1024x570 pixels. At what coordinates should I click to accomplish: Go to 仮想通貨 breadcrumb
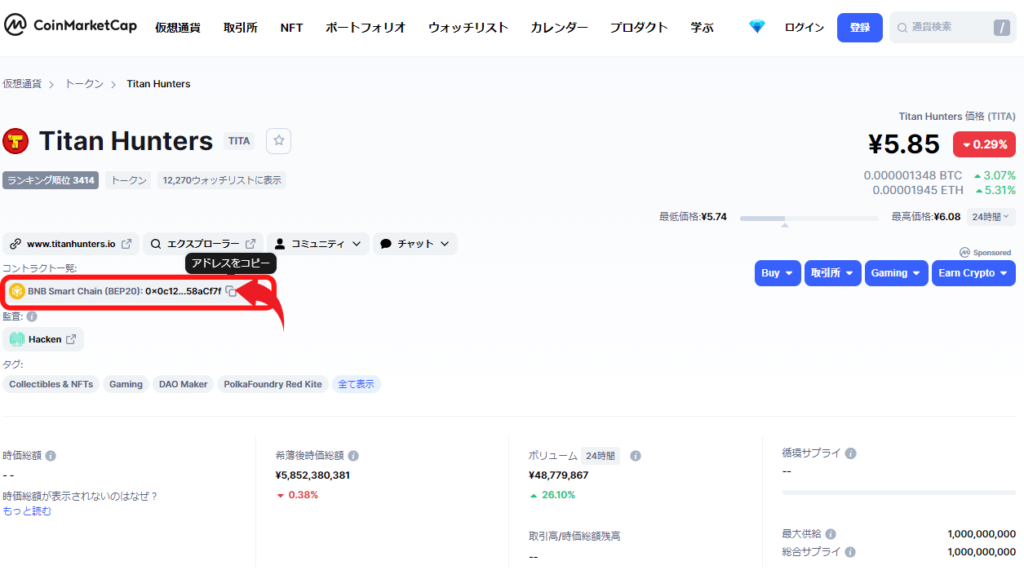coord(22,84)
